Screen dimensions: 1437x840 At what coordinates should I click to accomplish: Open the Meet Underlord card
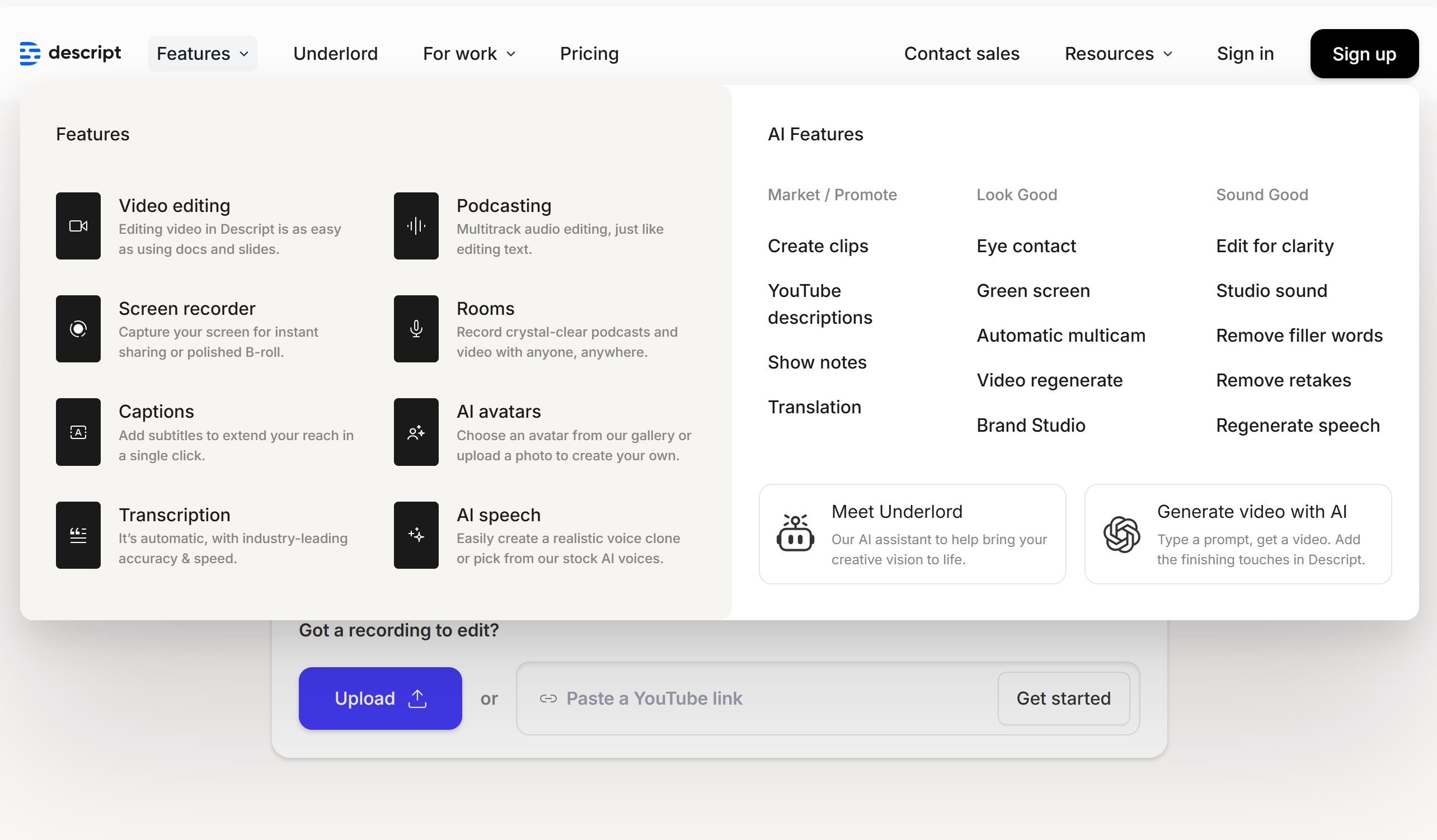point(912,534)
